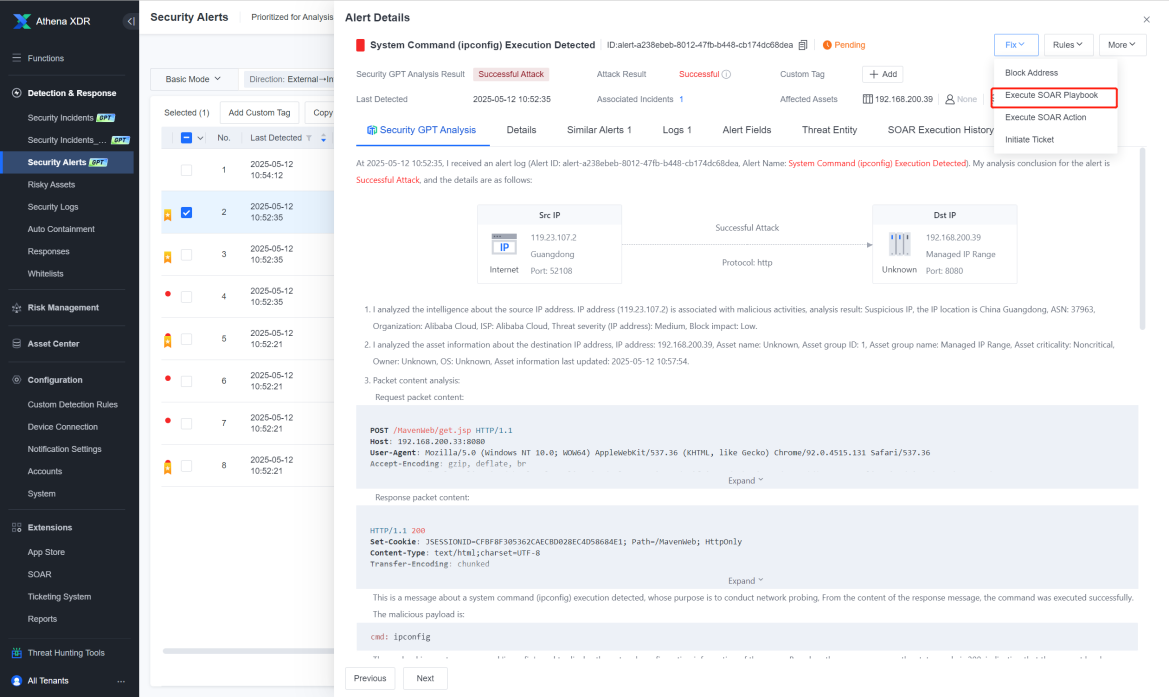
Task: Click the Pending status clock icon
Action: (827, 45)
